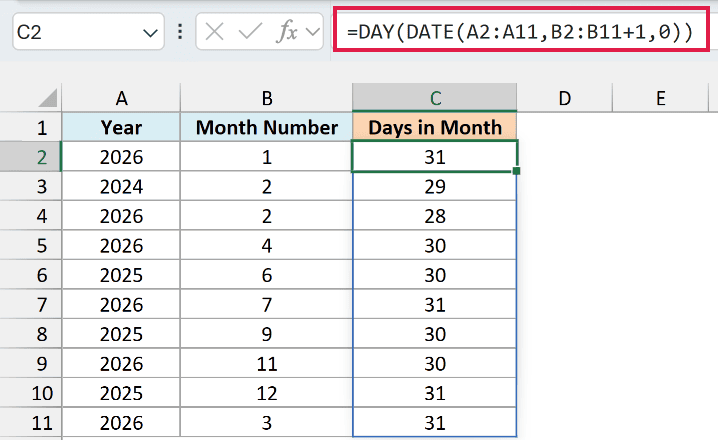The width and height of the screenshot is (718, 440).
Task: Select cell A11 in row 11
Action: coord(121,423)
